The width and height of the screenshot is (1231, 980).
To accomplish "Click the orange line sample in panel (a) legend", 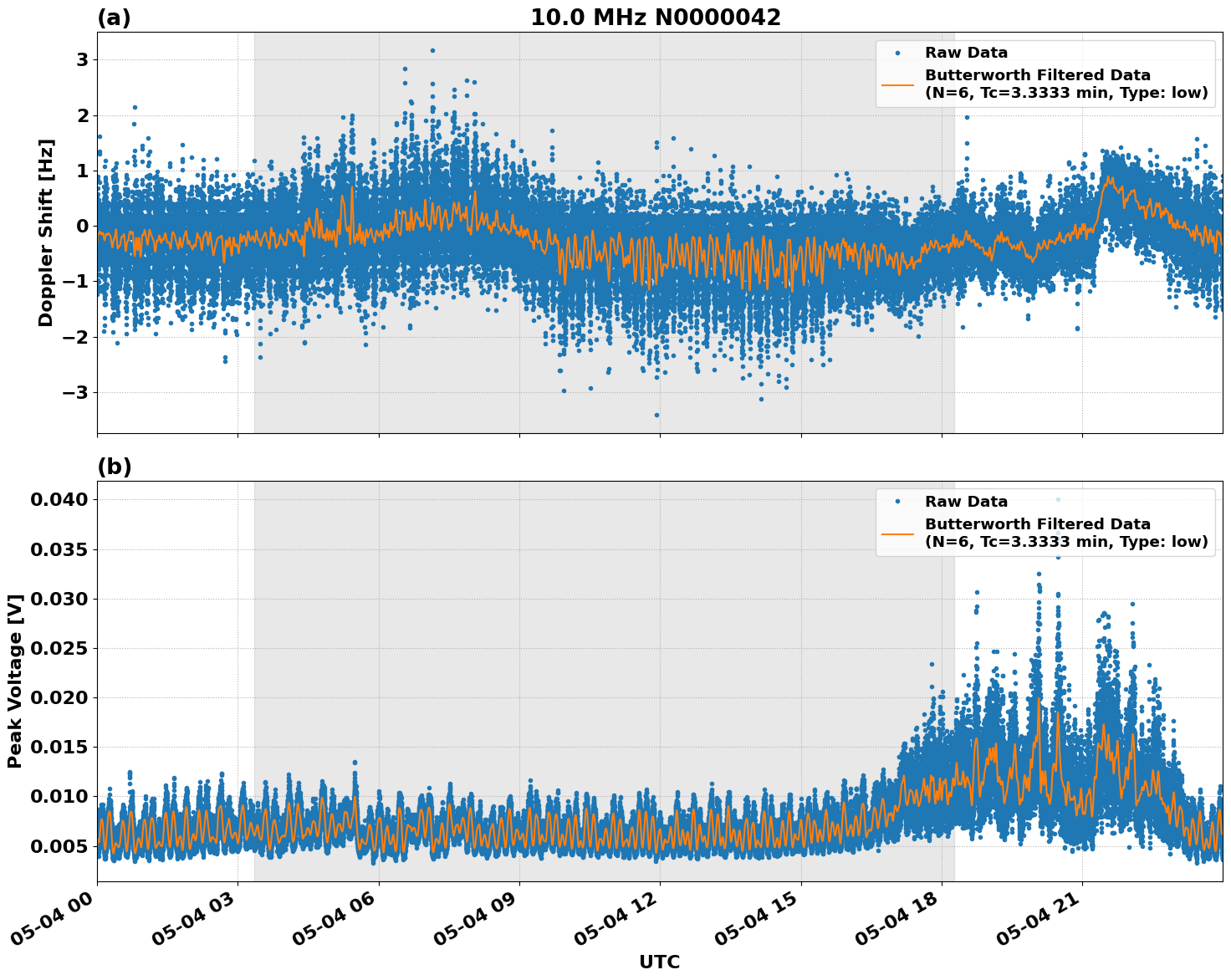I will (899, 84).
